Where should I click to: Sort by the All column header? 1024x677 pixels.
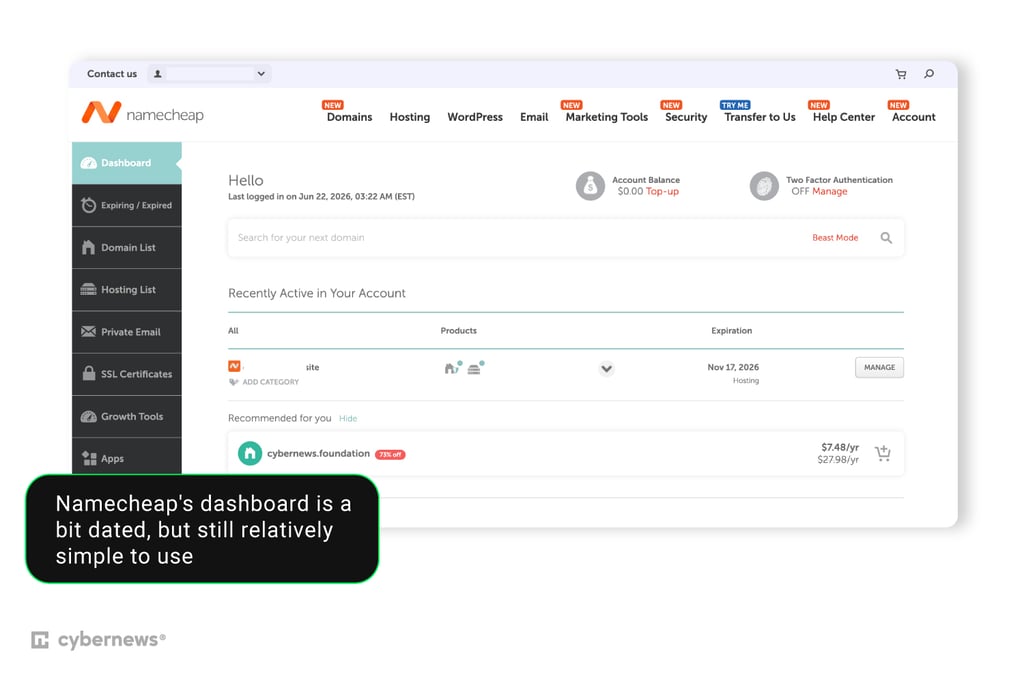pyautogui.click(x=233, y=331)
